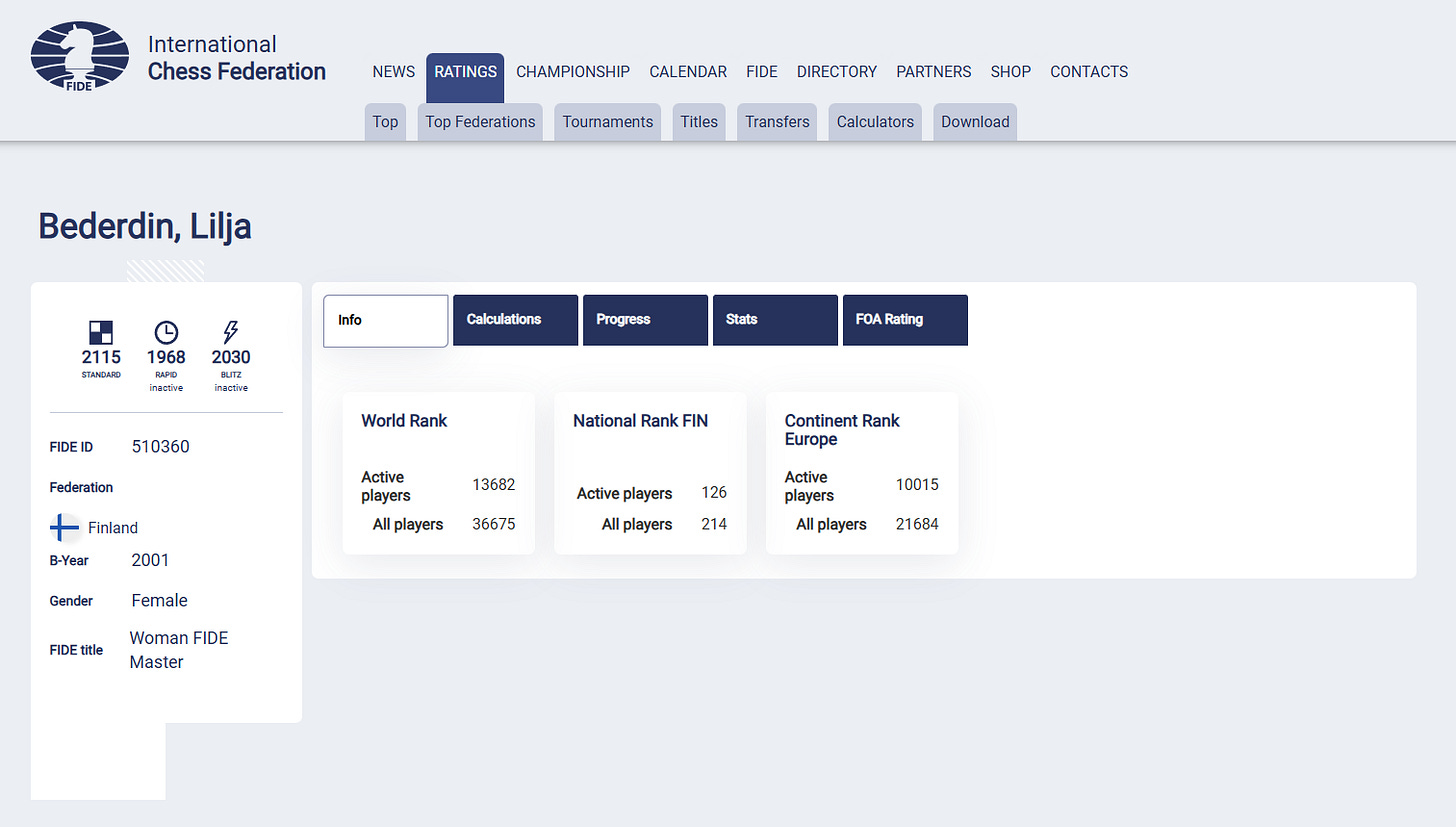Screen dimensions: 1456x827
Task: Click the standard rating 2115
Action: [x=101, y=357]
